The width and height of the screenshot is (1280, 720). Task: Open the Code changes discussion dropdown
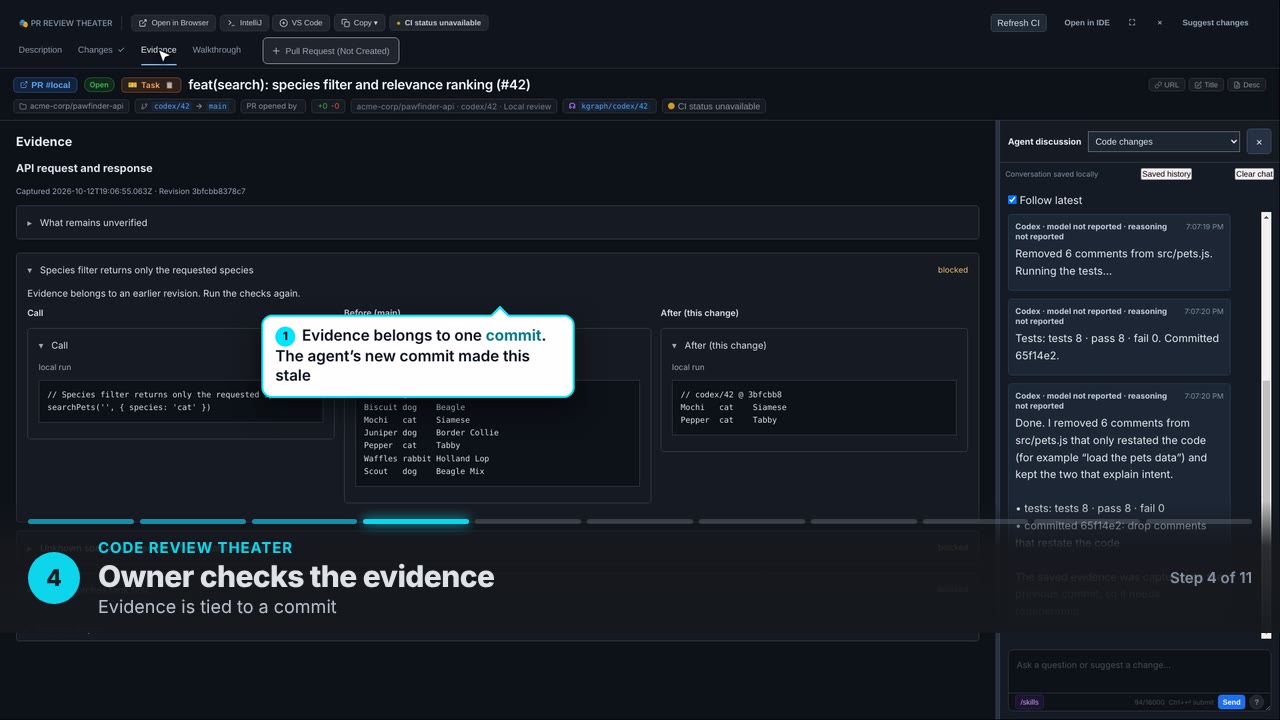pyautogui.click(x=1163, y=142)
